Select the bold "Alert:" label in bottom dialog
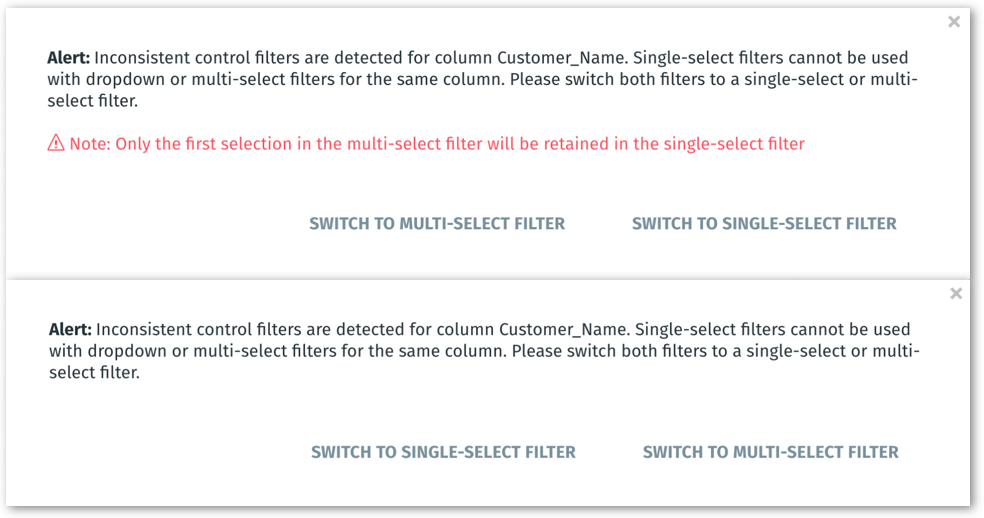The width and height of the screenshot is (984, 518). tap(70, 330)
